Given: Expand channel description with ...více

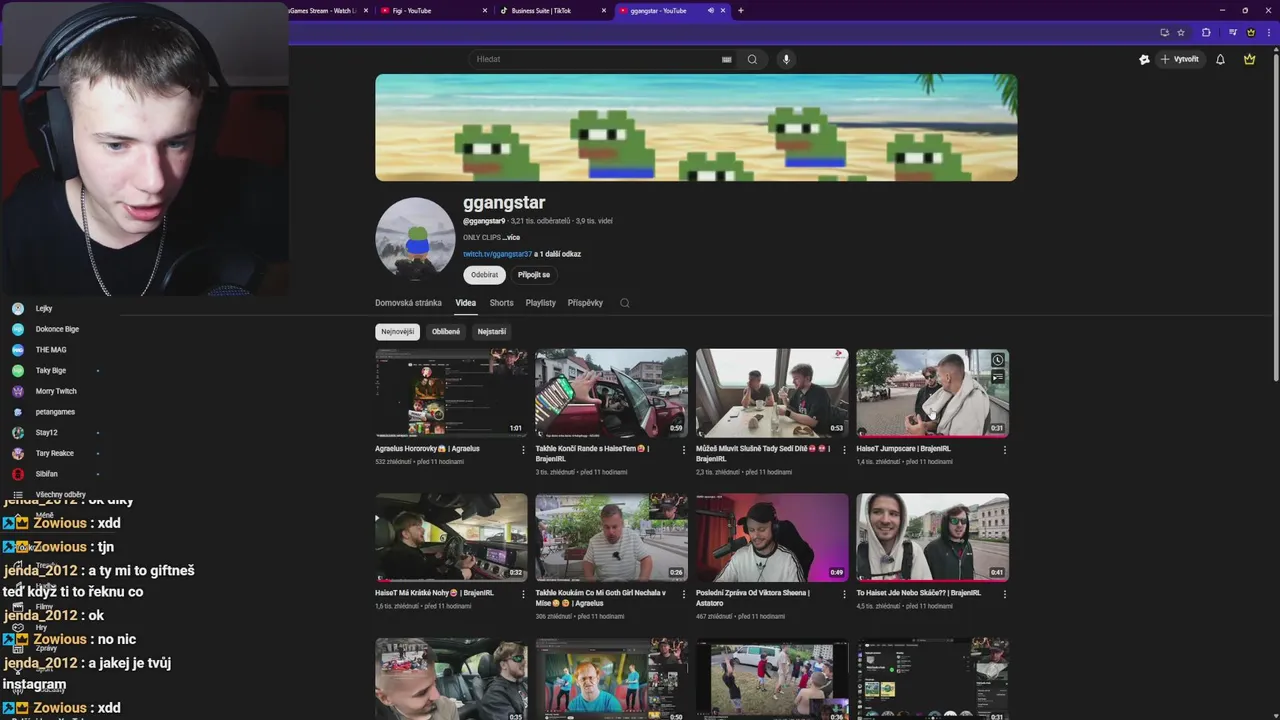Looking at the screenshot, I should [511, 237].
